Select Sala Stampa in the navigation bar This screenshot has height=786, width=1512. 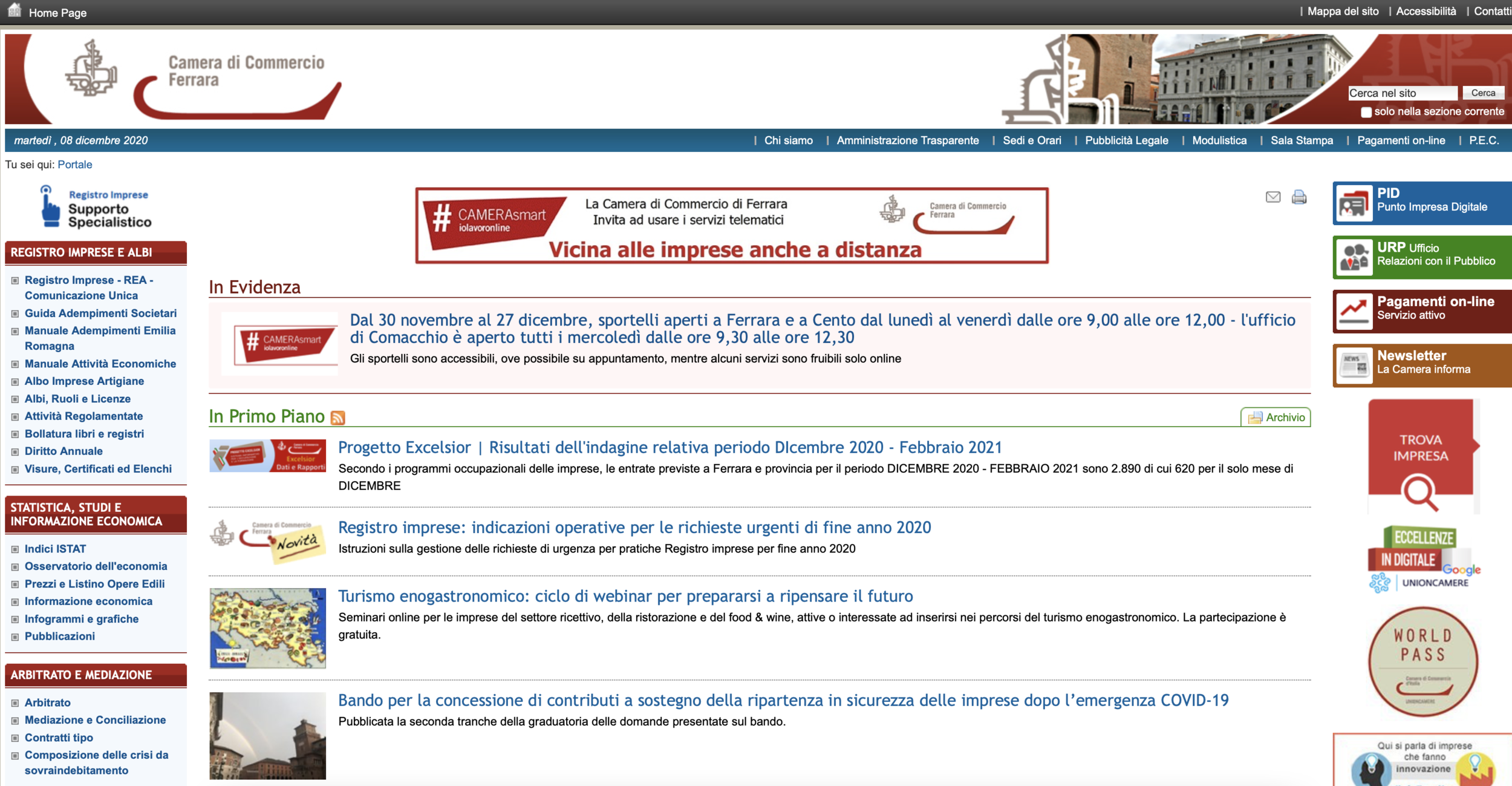coord(1302,140)
